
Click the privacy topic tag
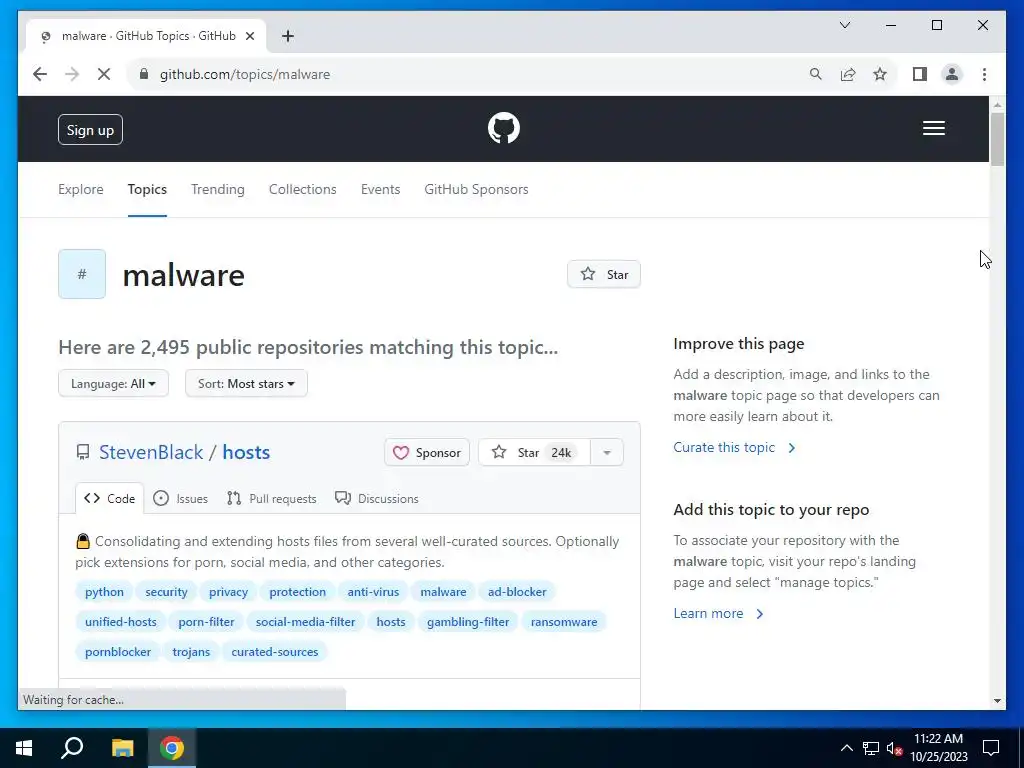(x=229, y=592)
